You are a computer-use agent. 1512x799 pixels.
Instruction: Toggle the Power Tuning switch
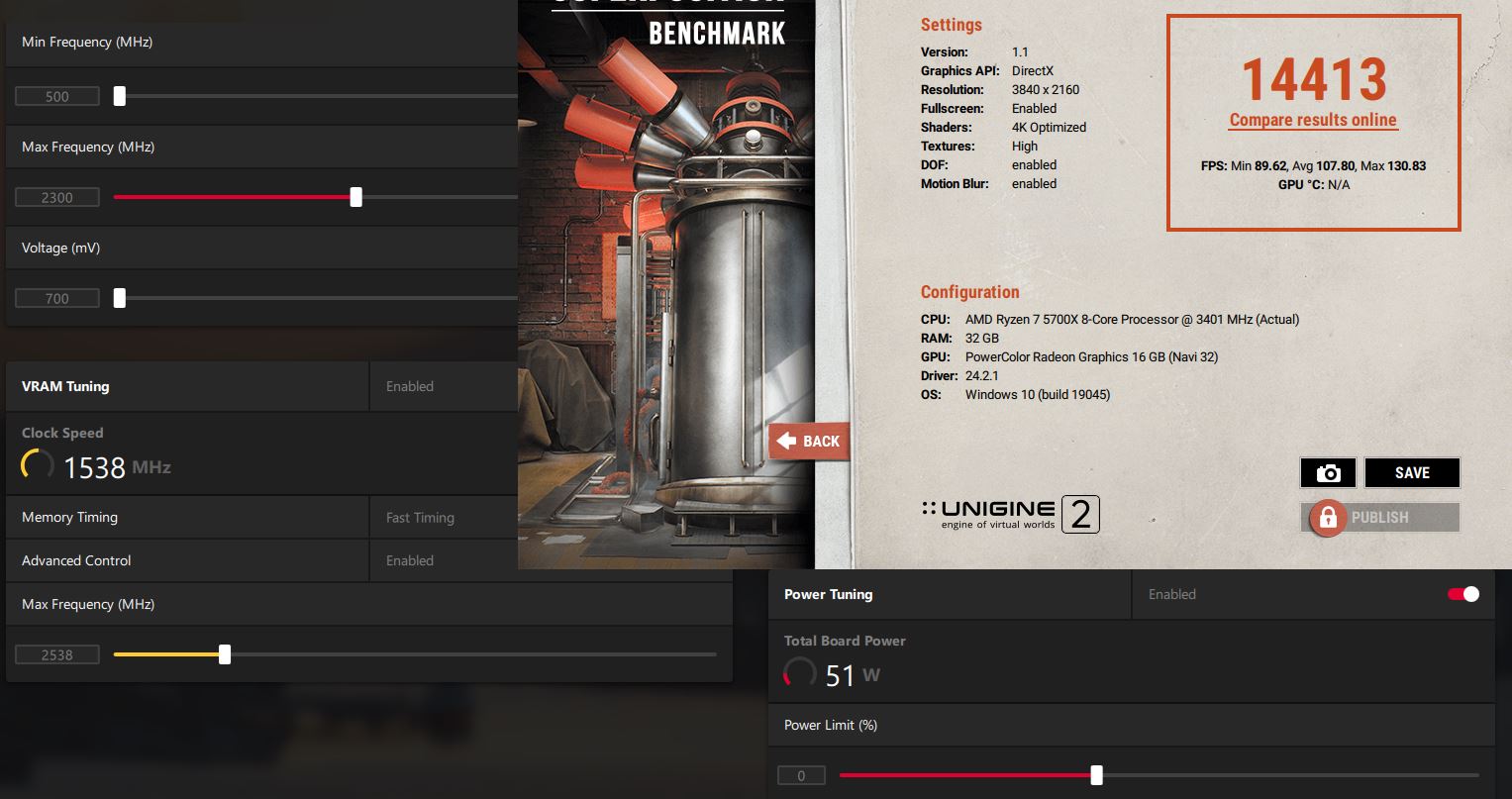point(1463,594)
